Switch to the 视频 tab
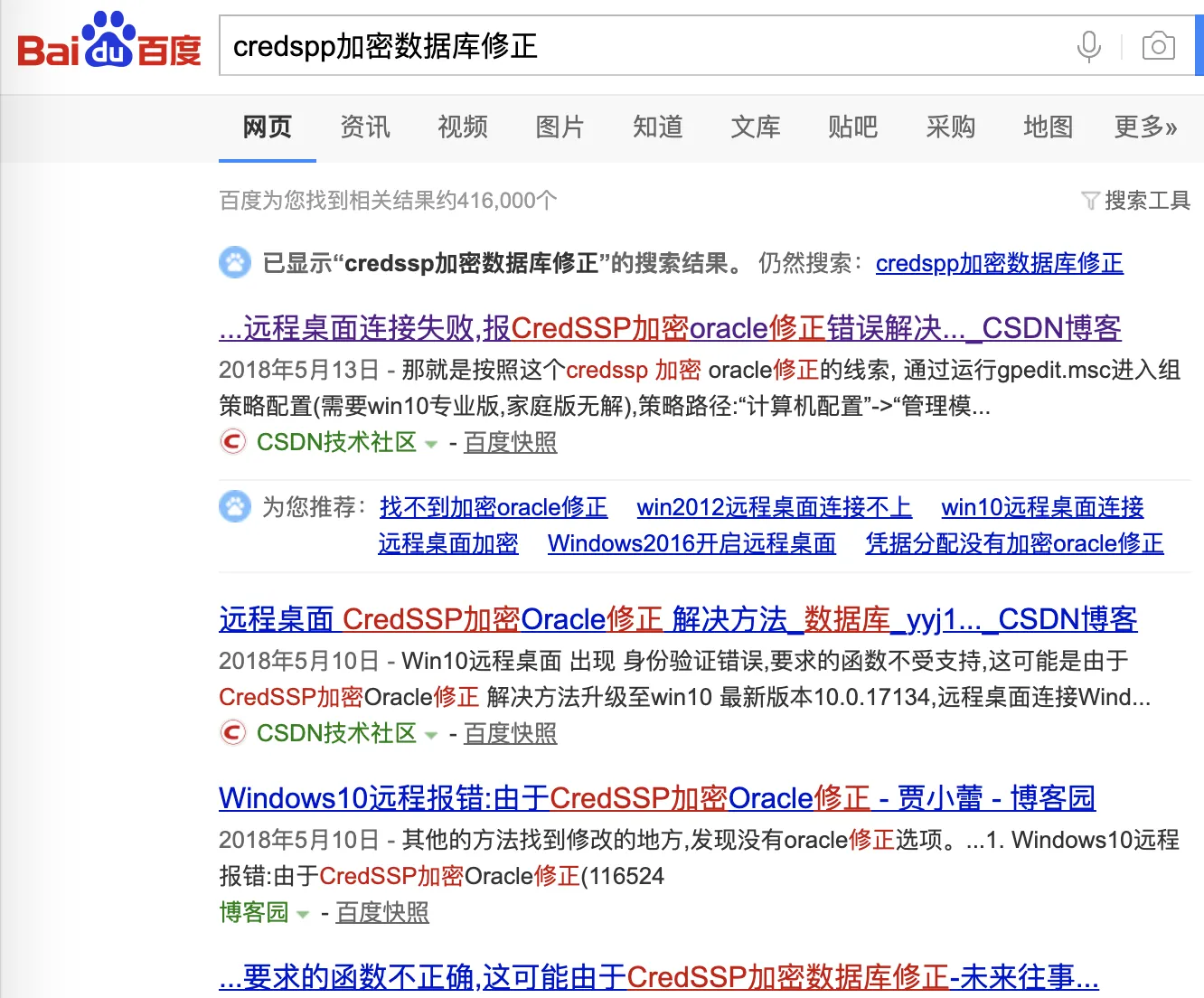 (463, 127)
